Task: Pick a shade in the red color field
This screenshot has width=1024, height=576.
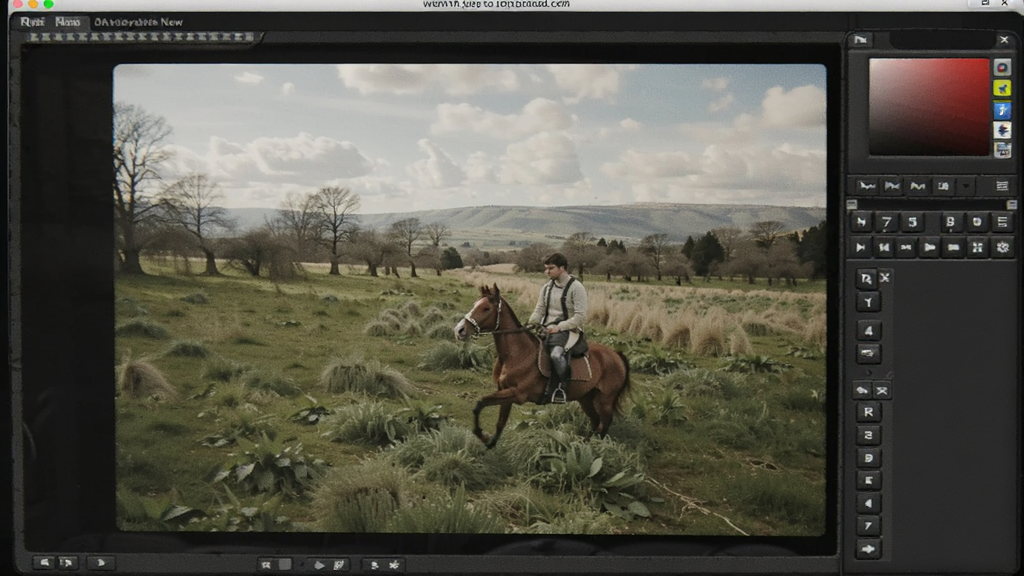Action: pos(929,107)
